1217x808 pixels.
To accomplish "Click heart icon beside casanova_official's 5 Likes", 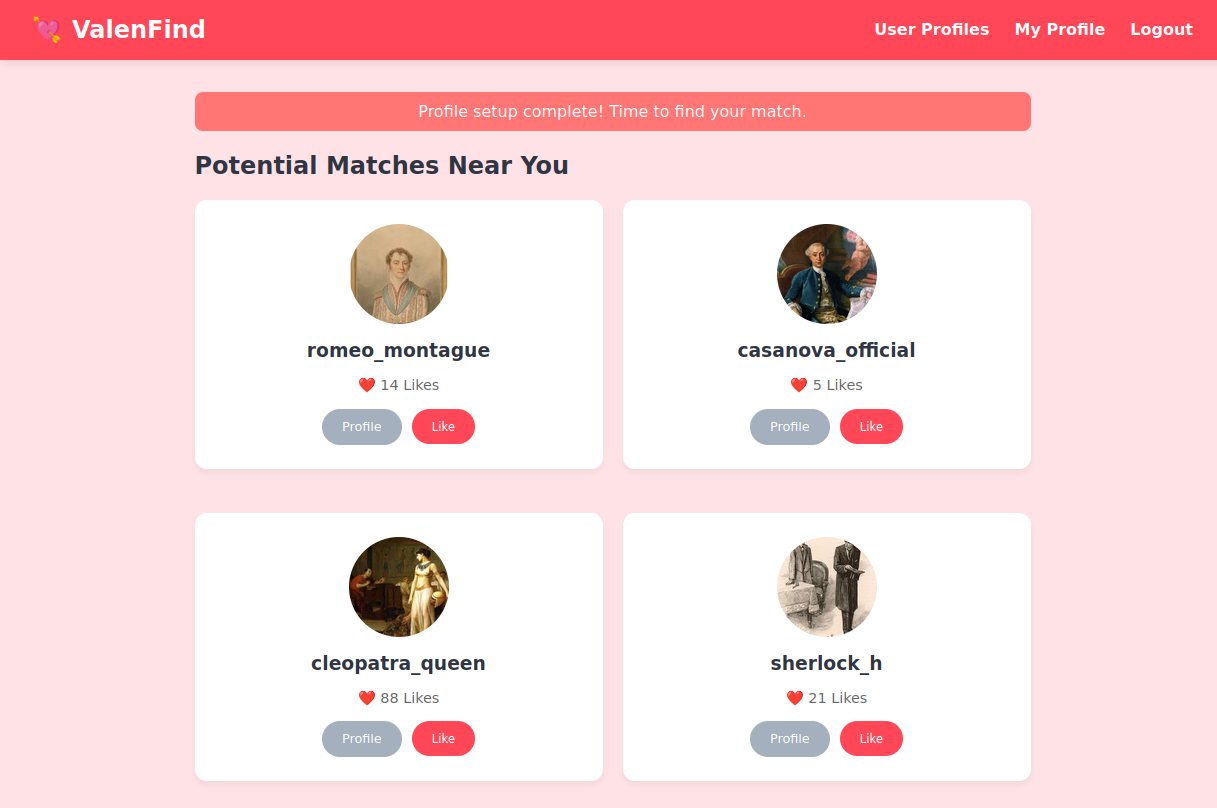I will 799,385.
